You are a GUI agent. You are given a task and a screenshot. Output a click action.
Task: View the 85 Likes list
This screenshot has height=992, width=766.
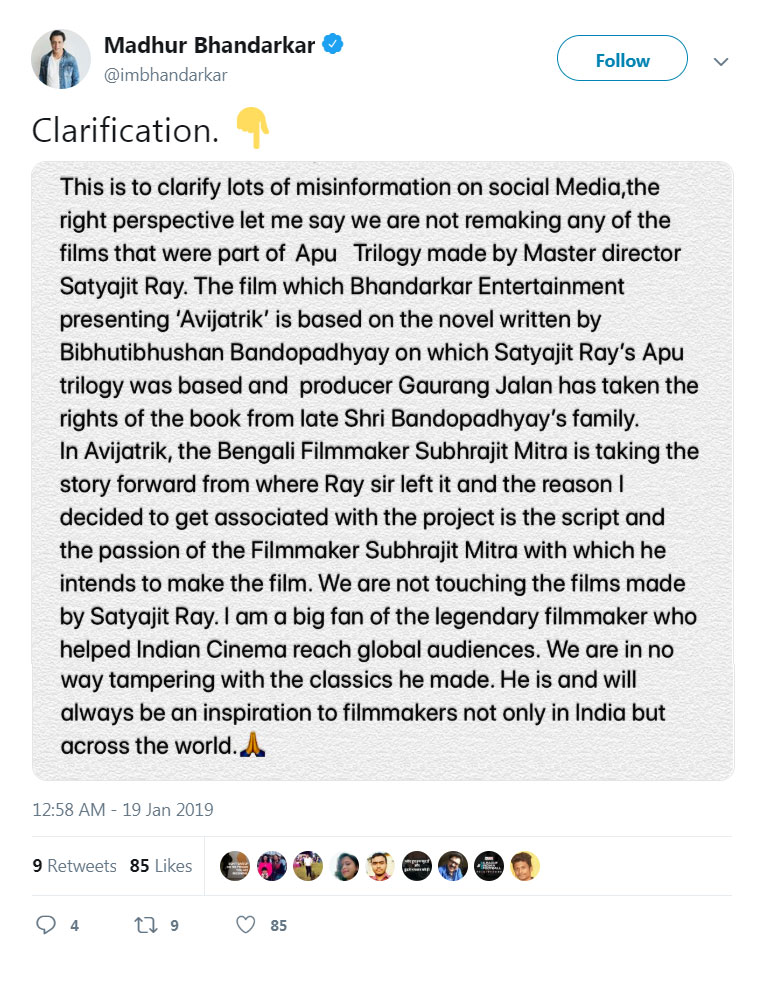(x=161, y=866)
